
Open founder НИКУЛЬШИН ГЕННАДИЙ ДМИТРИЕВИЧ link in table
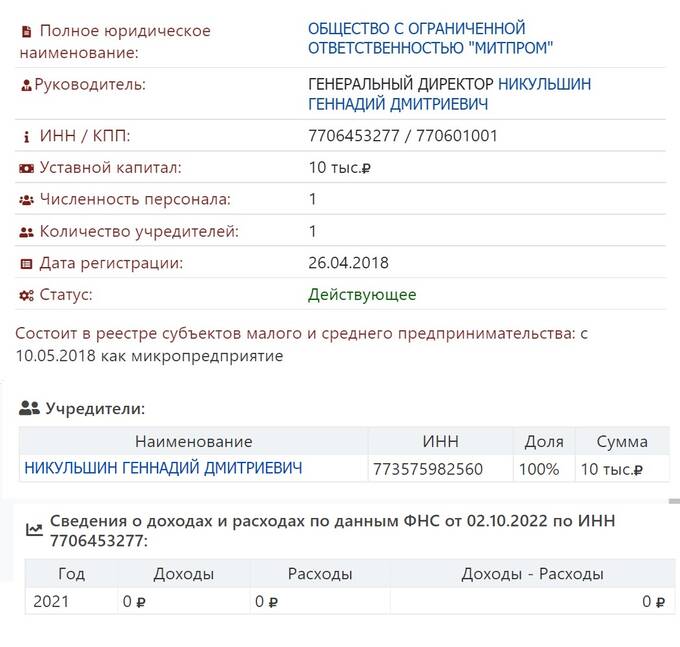tap(163, 468)
